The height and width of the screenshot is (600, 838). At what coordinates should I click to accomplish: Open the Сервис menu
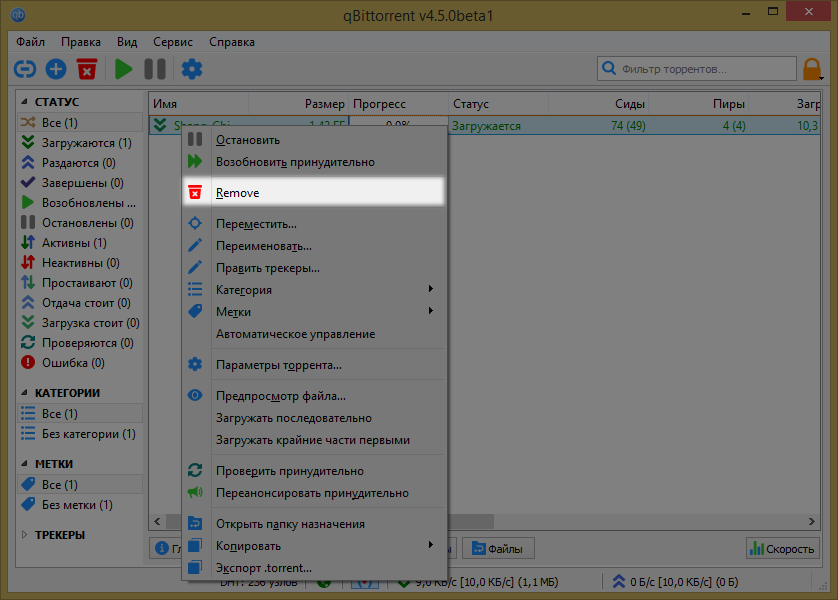tap(172, 42)
